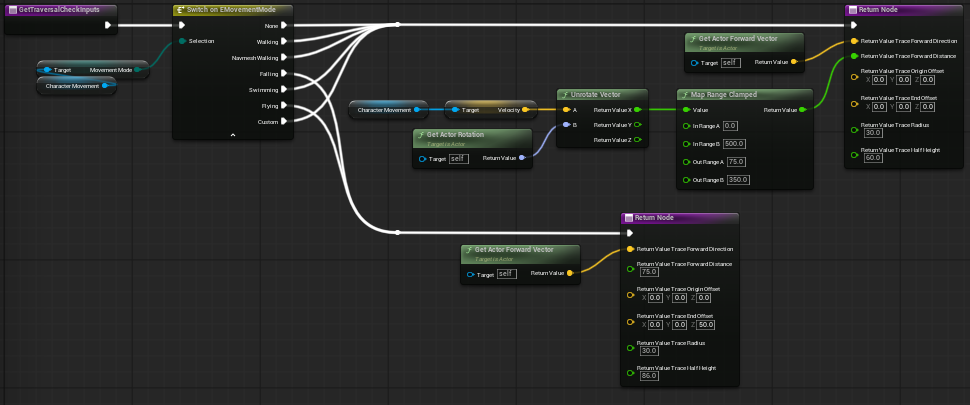Click Trace Half Height pin on lower Return Node
Screen dimensions: 970x405
[x=630, y=373]
